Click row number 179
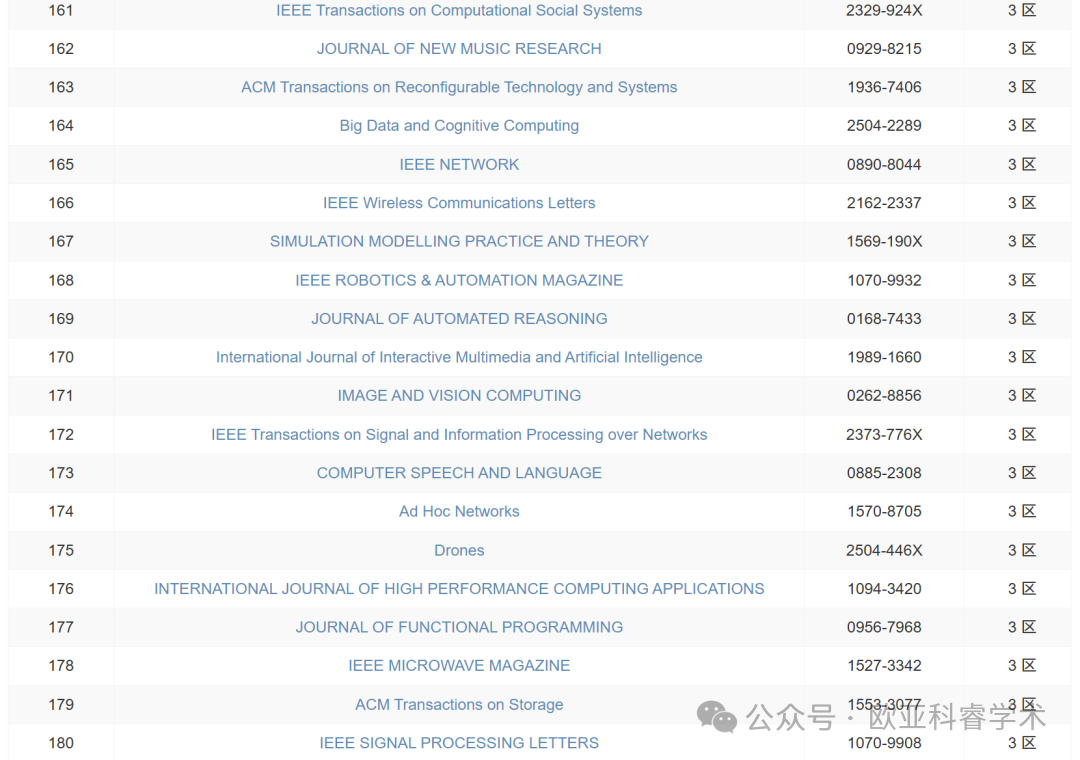1080x760 pixels. coord(61,705)
